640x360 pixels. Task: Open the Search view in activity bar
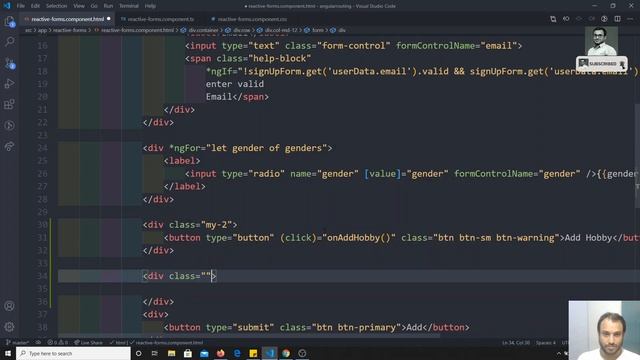click(9, 42)
